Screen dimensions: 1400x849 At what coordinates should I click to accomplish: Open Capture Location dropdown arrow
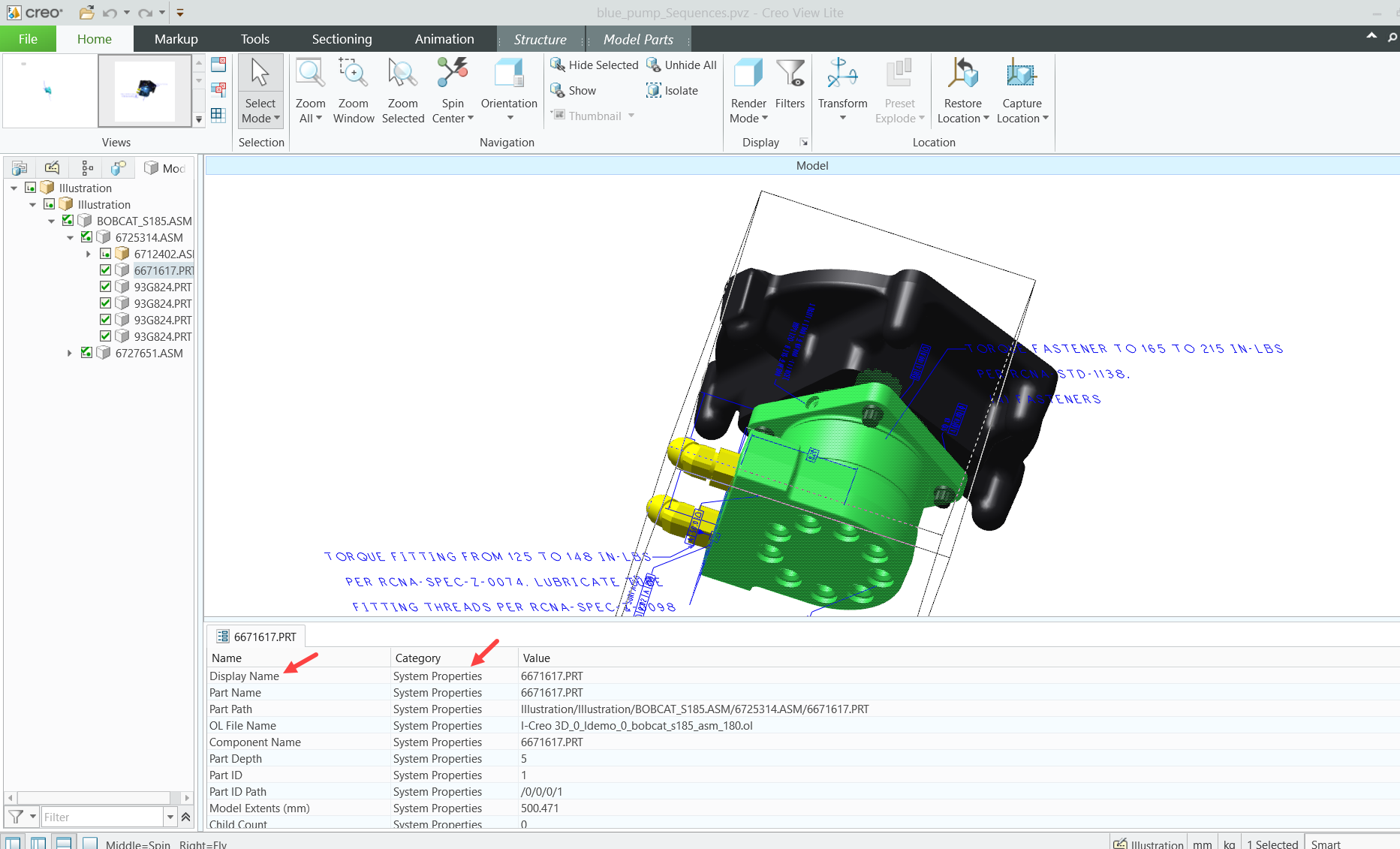(1045, 119)
